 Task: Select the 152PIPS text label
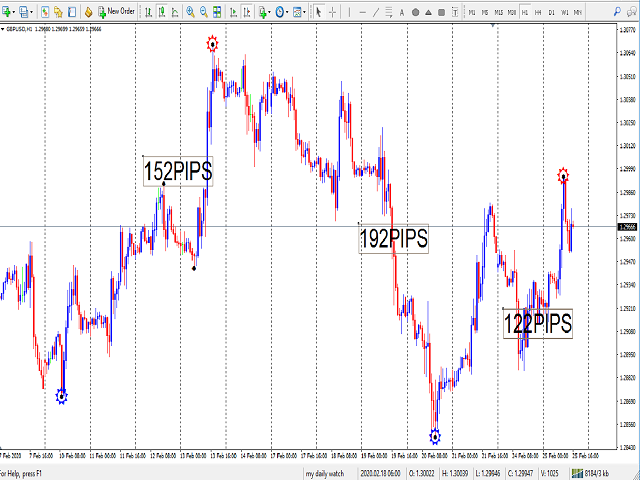click(x=178, y=171)
